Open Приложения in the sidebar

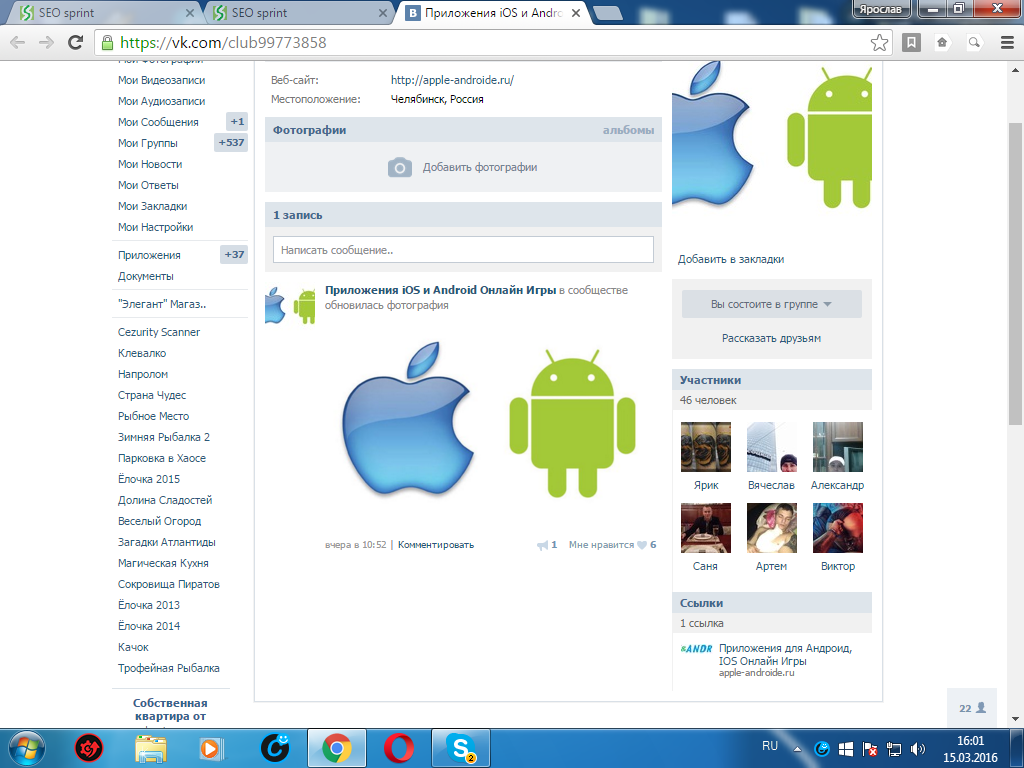(149, 255)
